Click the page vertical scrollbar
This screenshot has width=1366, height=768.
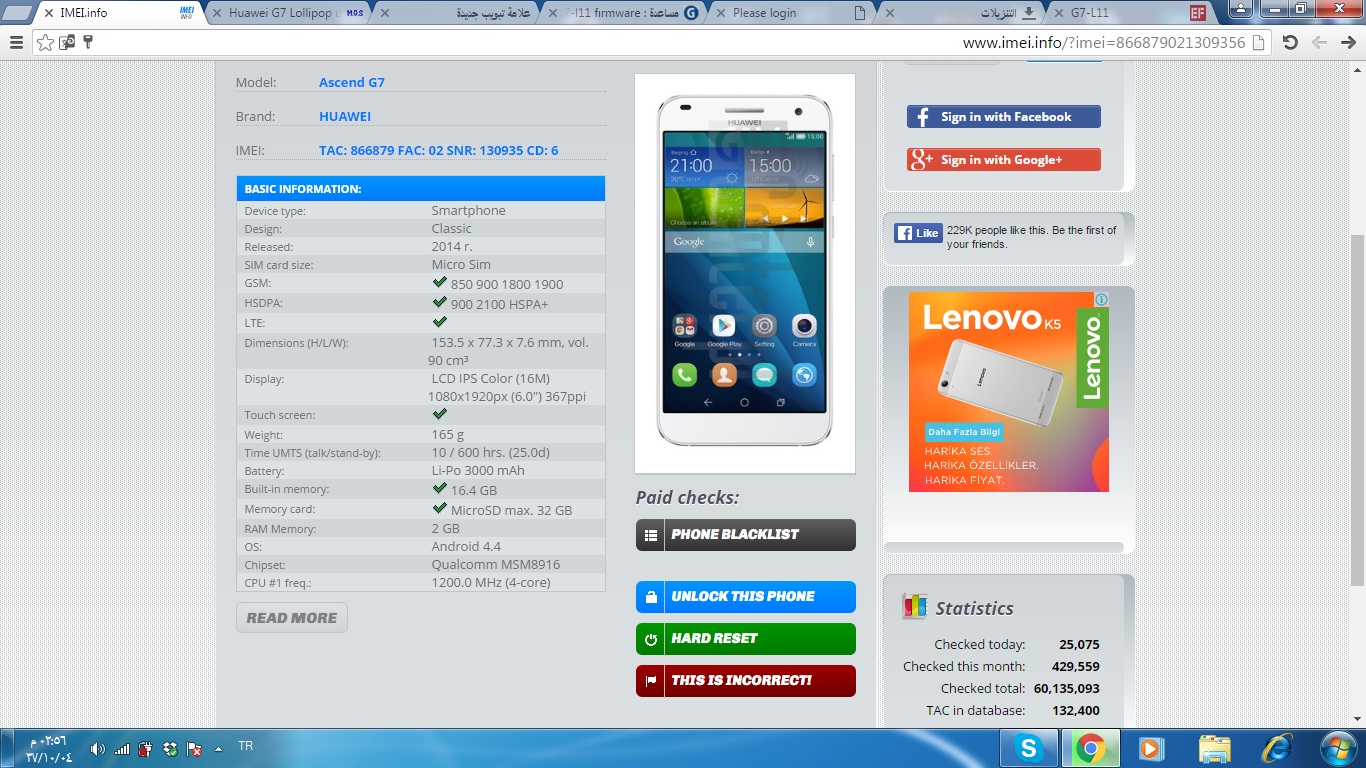coord(1357,410)
